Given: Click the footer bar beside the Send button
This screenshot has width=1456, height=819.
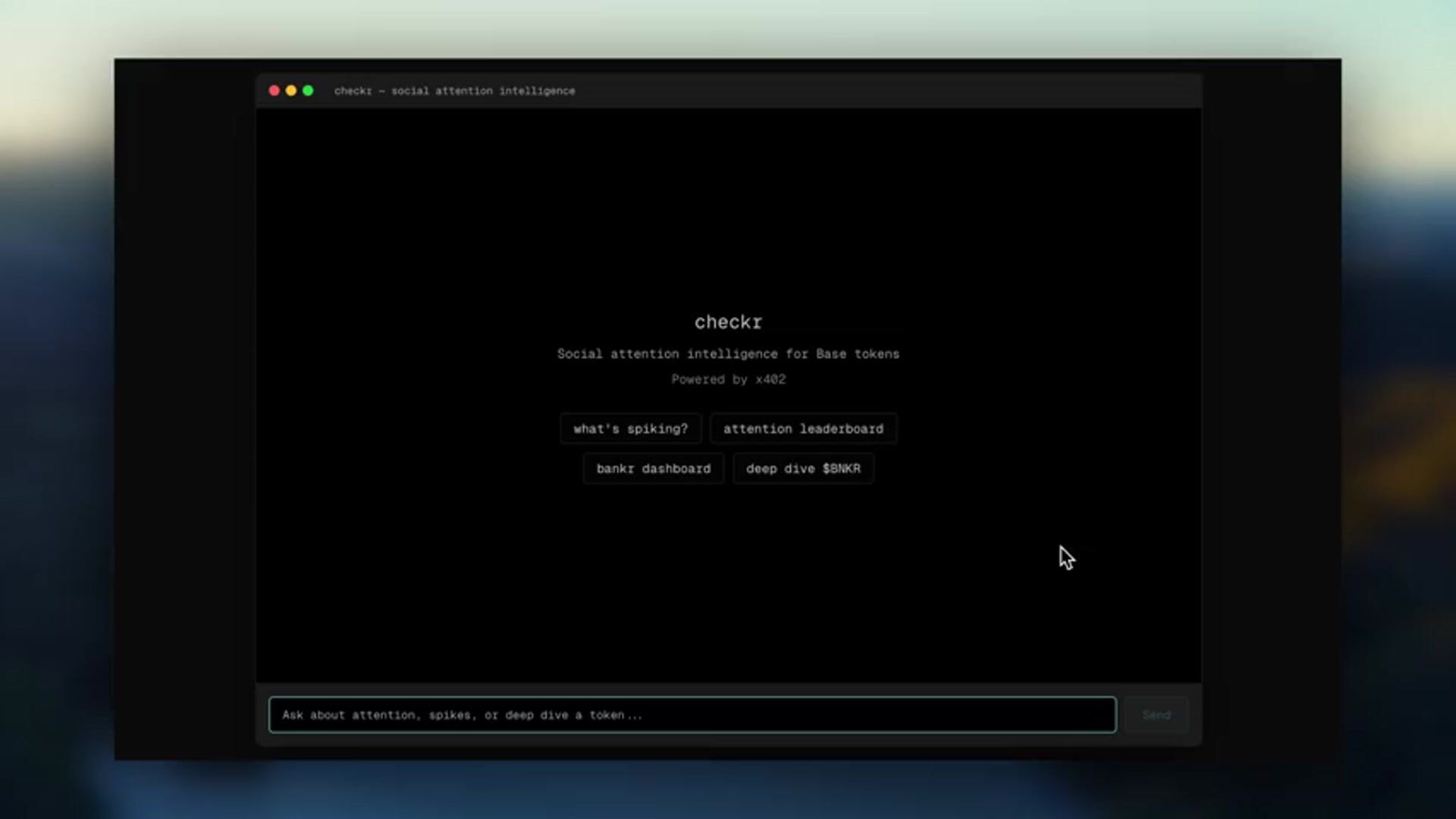Looking at the screenshot, I should pos(1195,715).
